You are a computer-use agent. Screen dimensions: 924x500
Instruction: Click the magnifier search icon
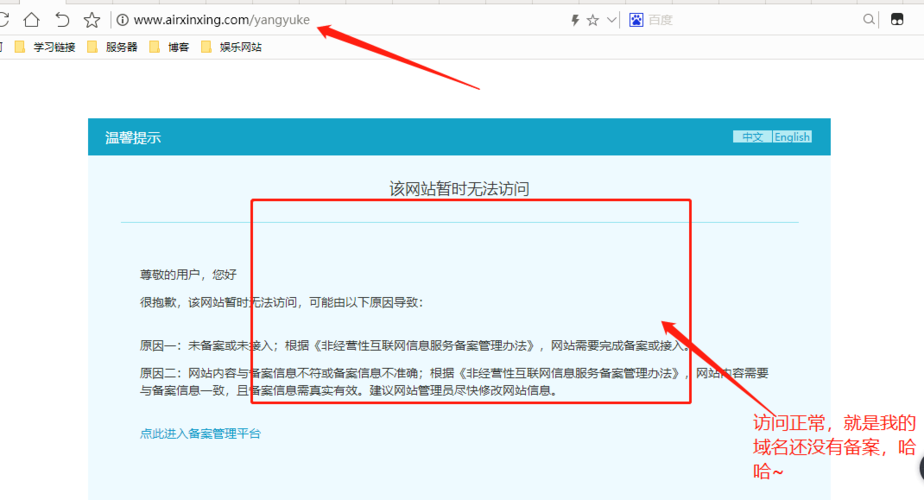(869, 20)
